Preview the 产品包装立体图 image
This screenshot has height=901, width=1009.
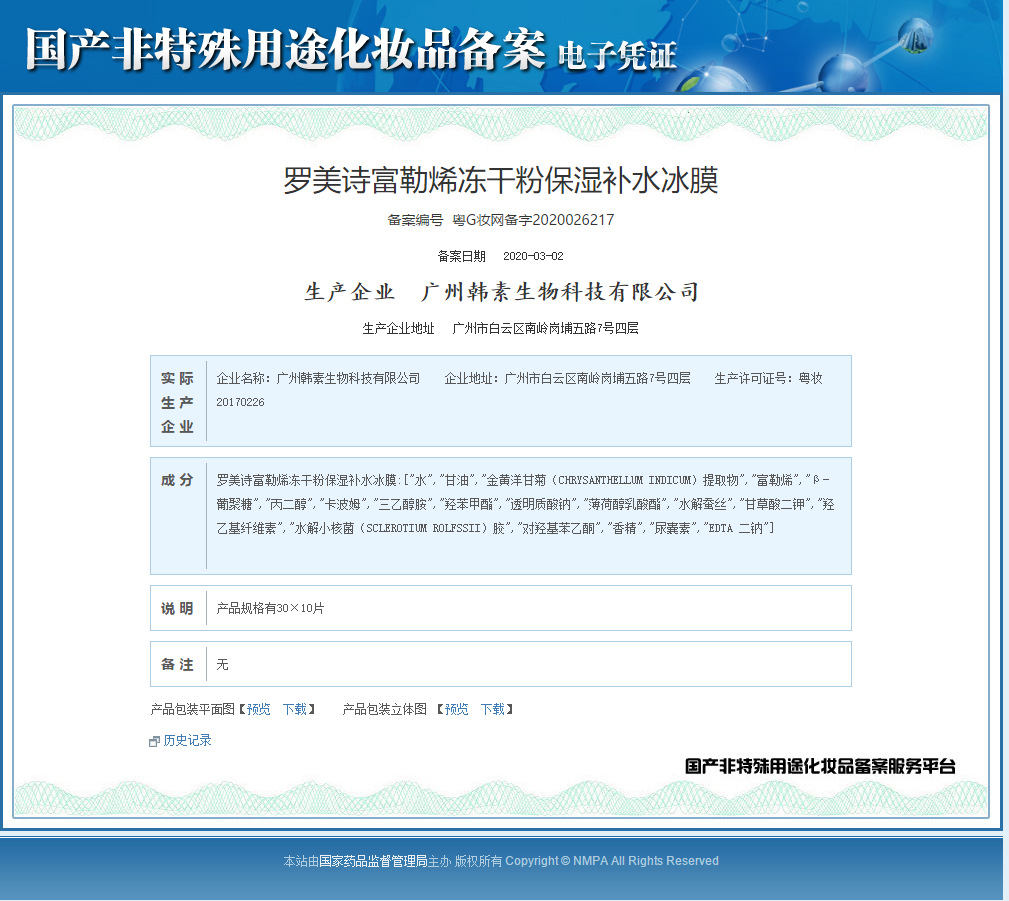click(x=456, y=709)
